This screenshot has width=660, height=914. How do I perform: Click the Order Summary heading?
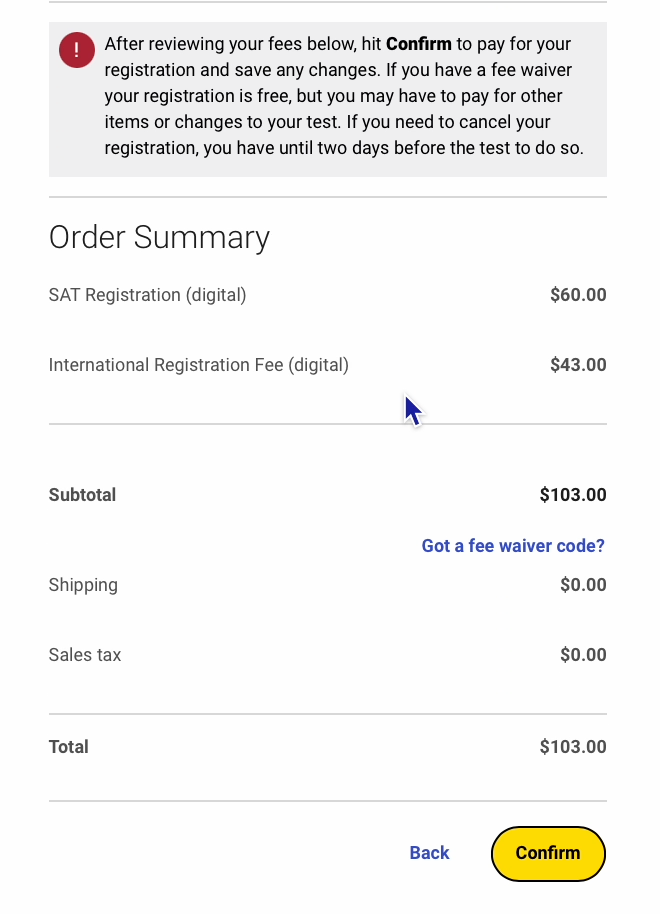click(x=159, y=237)
